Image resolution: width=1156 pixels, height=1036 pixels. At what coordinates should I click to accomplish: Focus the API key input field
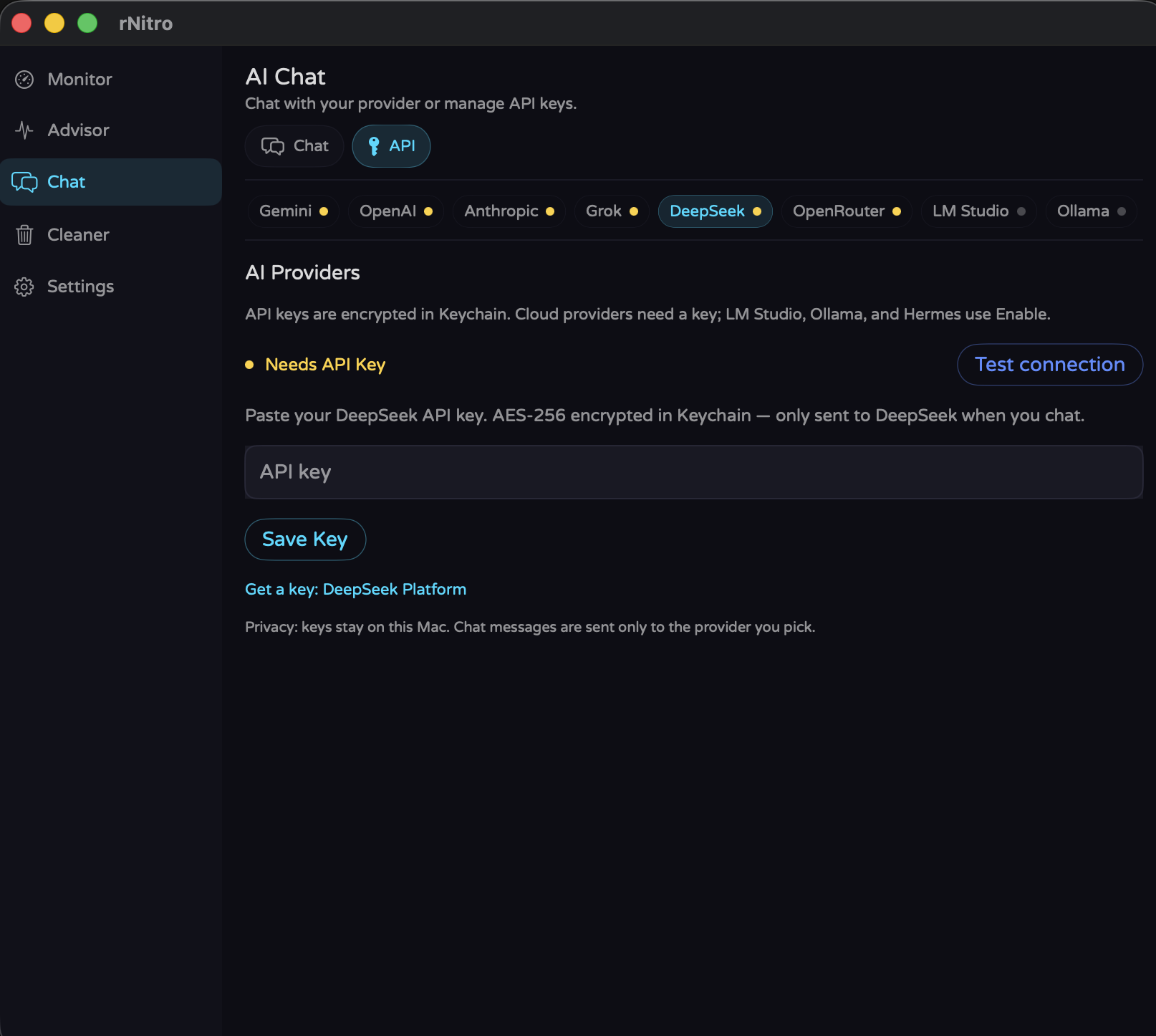point(694,472)
